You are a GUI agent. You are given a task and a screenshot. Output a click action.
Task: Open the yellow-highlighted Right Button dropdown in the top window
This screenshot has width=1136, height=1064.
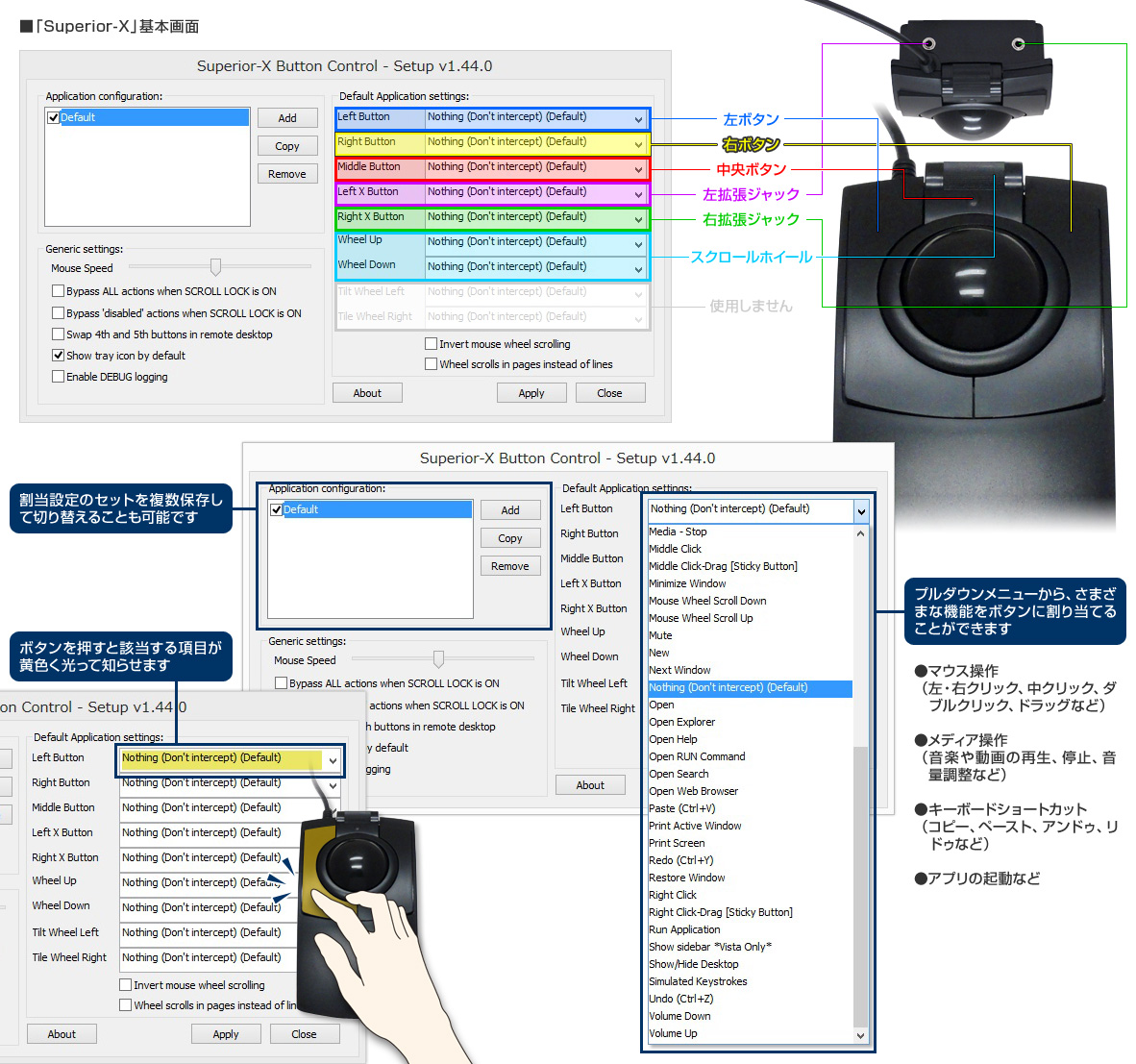pos(535,142)
